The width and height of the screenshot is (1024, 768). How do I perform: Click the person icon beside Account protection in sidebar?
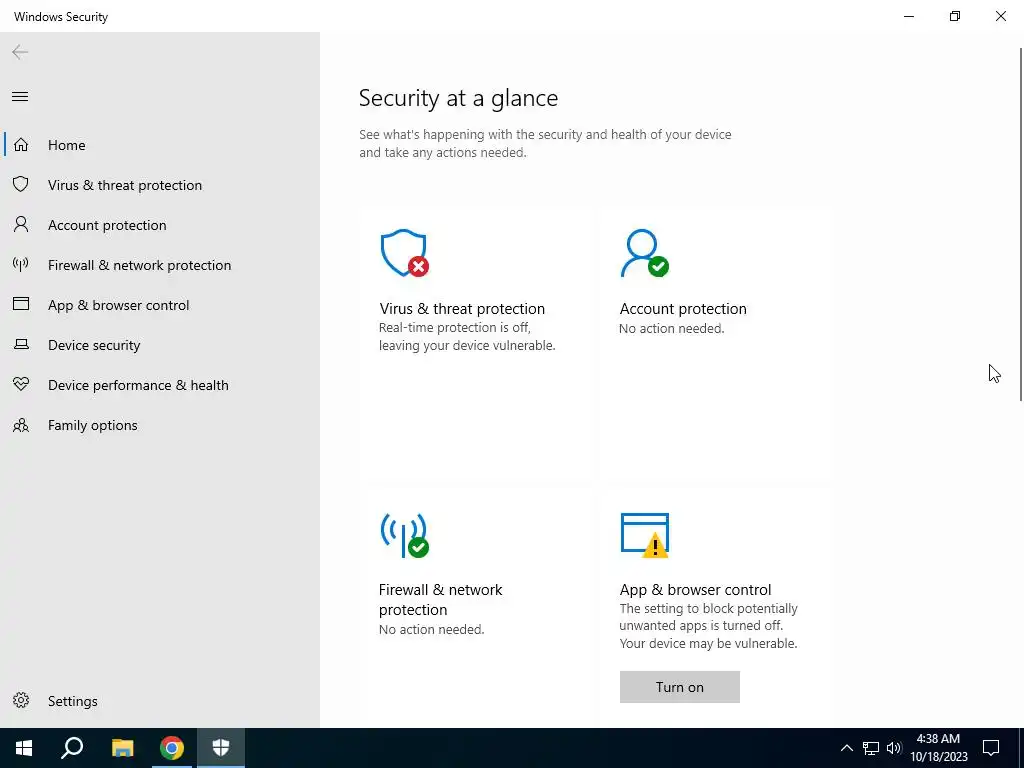coord(21,225)
